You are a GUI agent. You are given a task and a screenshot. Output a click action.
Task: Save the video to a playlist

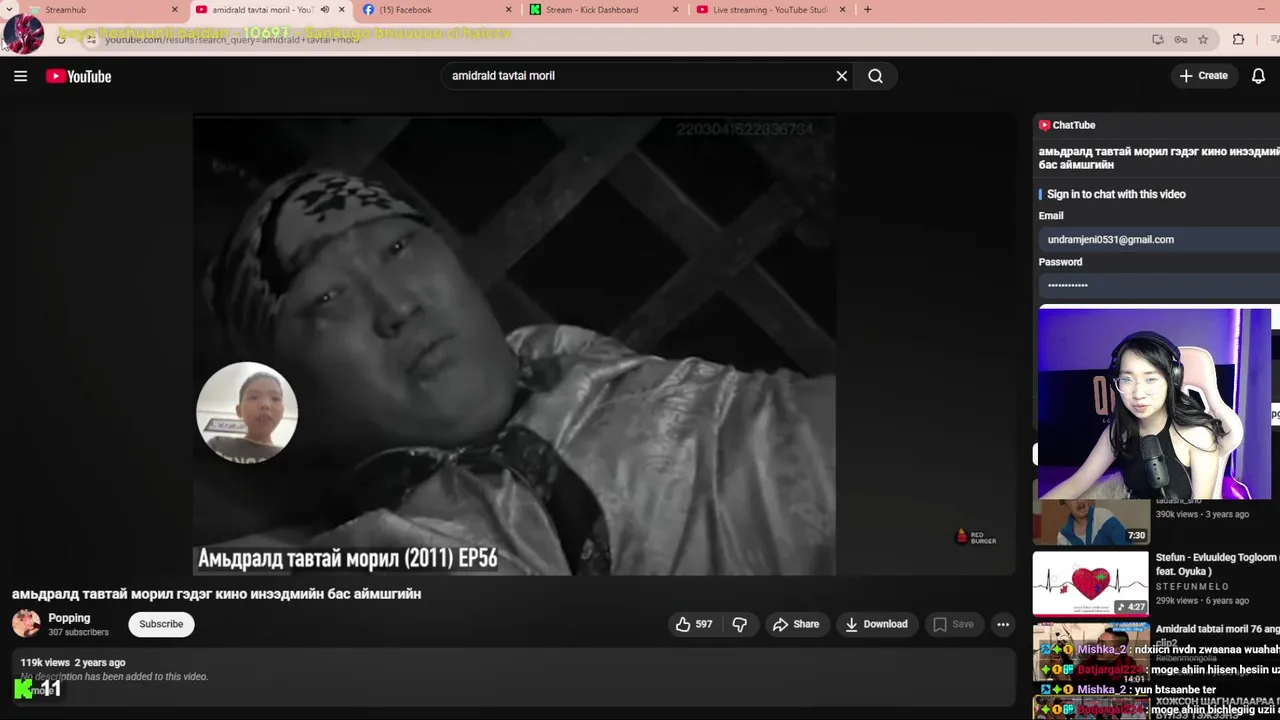pyautogui.click(x=953, y=624)
